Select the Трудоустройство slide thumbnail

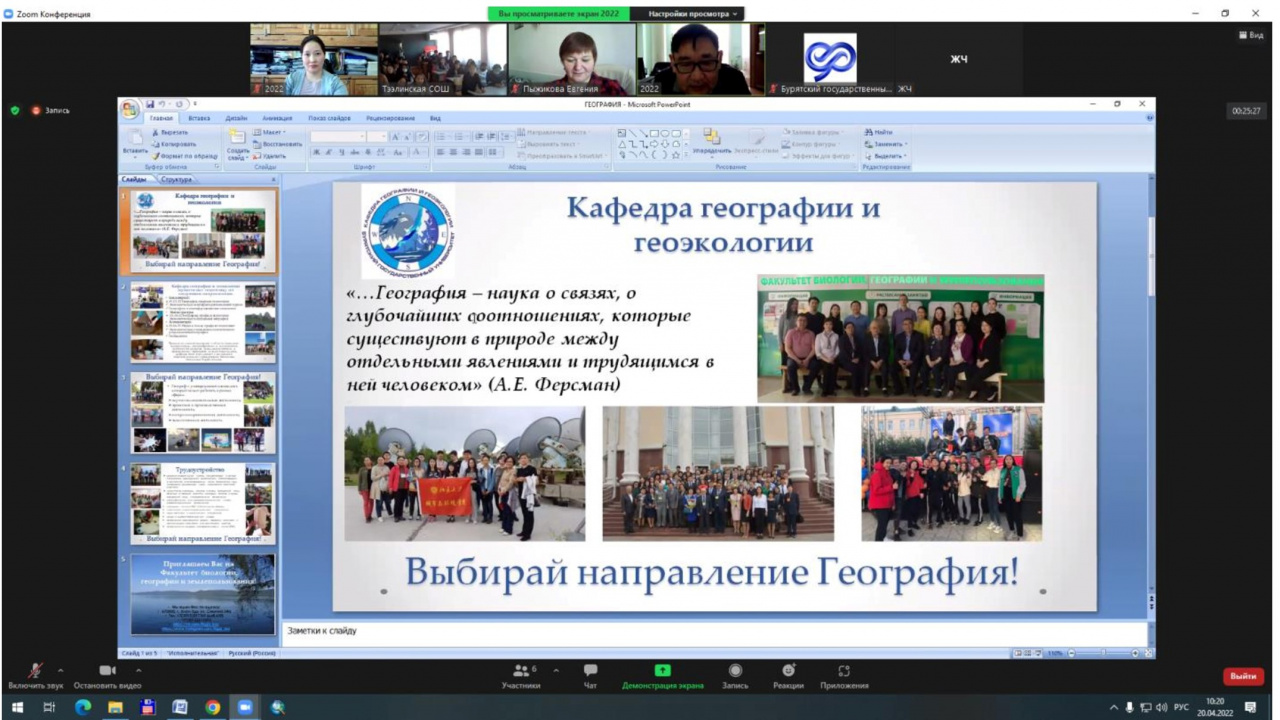click(x=202, y=503)
